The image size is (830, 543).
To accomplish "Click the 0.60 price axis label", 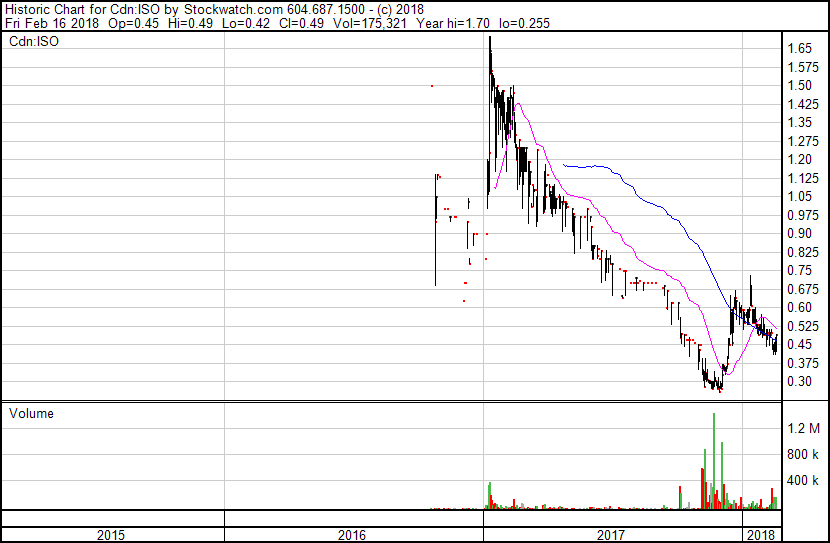I will (x=799, y=307).
